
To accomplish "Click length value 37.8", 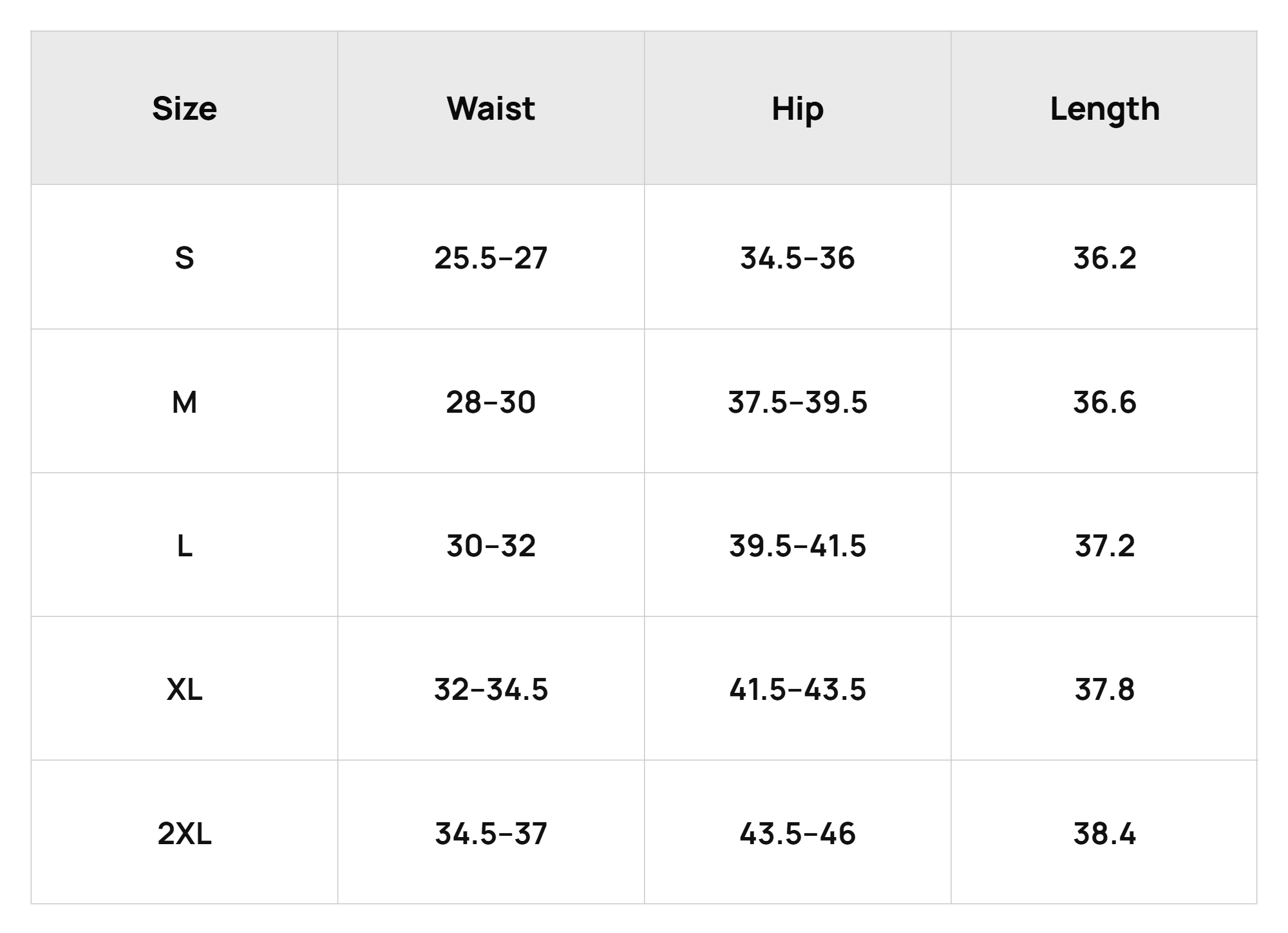I will [1104, 690].
